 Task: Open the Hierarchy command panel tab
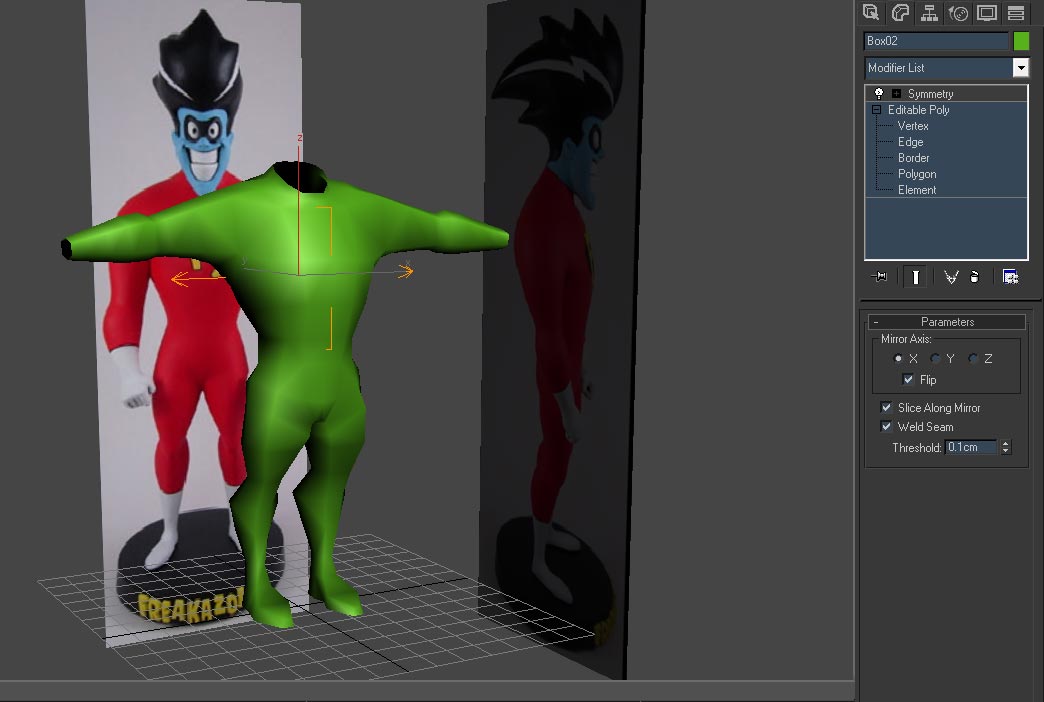pyautogui.click(x=929, y=13)
